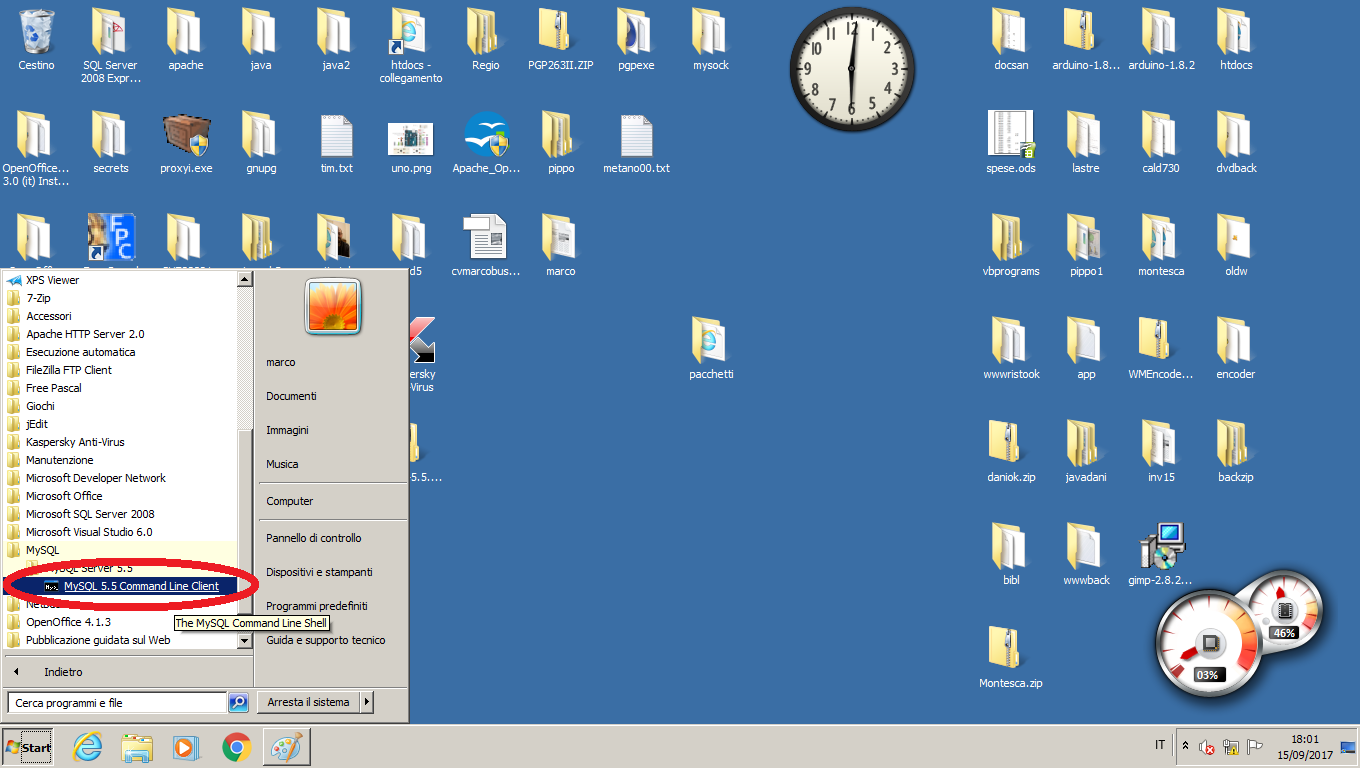Collapse the MySQL folder in programs list
The width and height of the screenshot is (1360, 768).
click(42, 550)
